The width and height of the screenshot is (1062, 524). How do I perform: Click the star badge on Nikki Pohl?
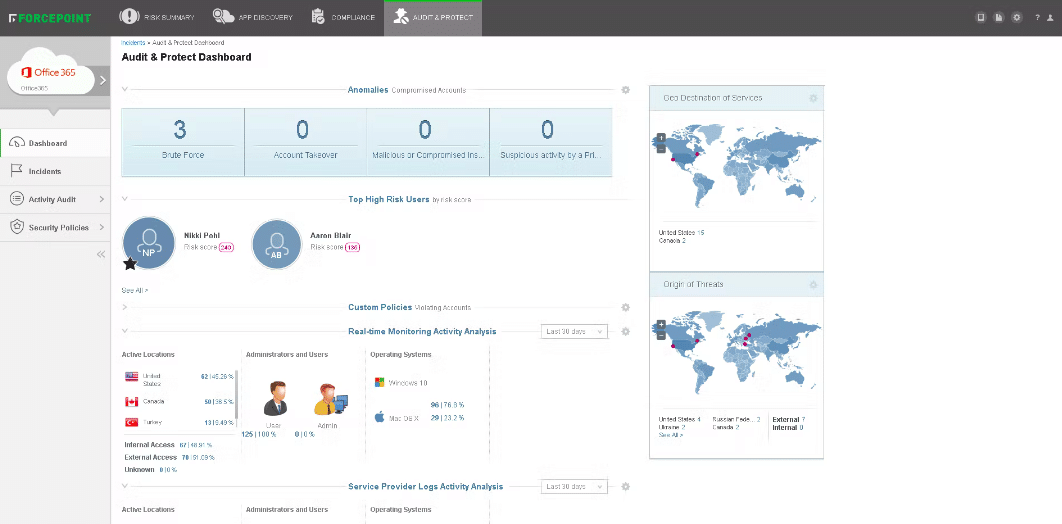click(x=130, y=264)
